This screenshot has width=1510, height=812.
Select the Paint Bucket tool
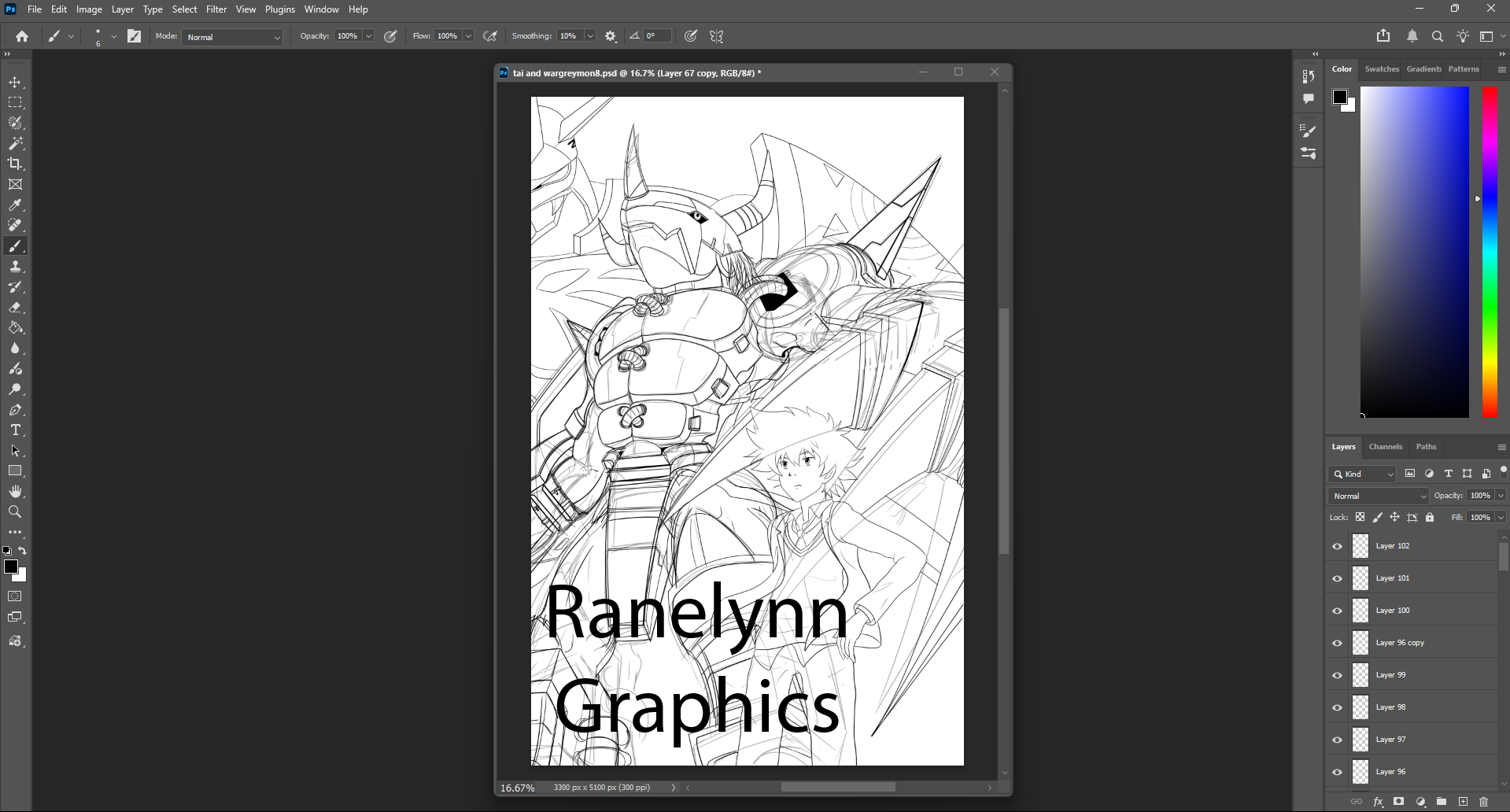tap(15, 328)
